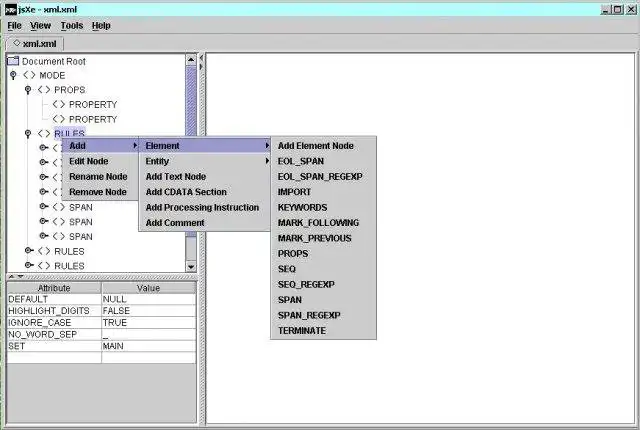Click the NO_WORD_SEP attribute cell
This screenshot has height=430, width=640.
(x=54, y=335)
